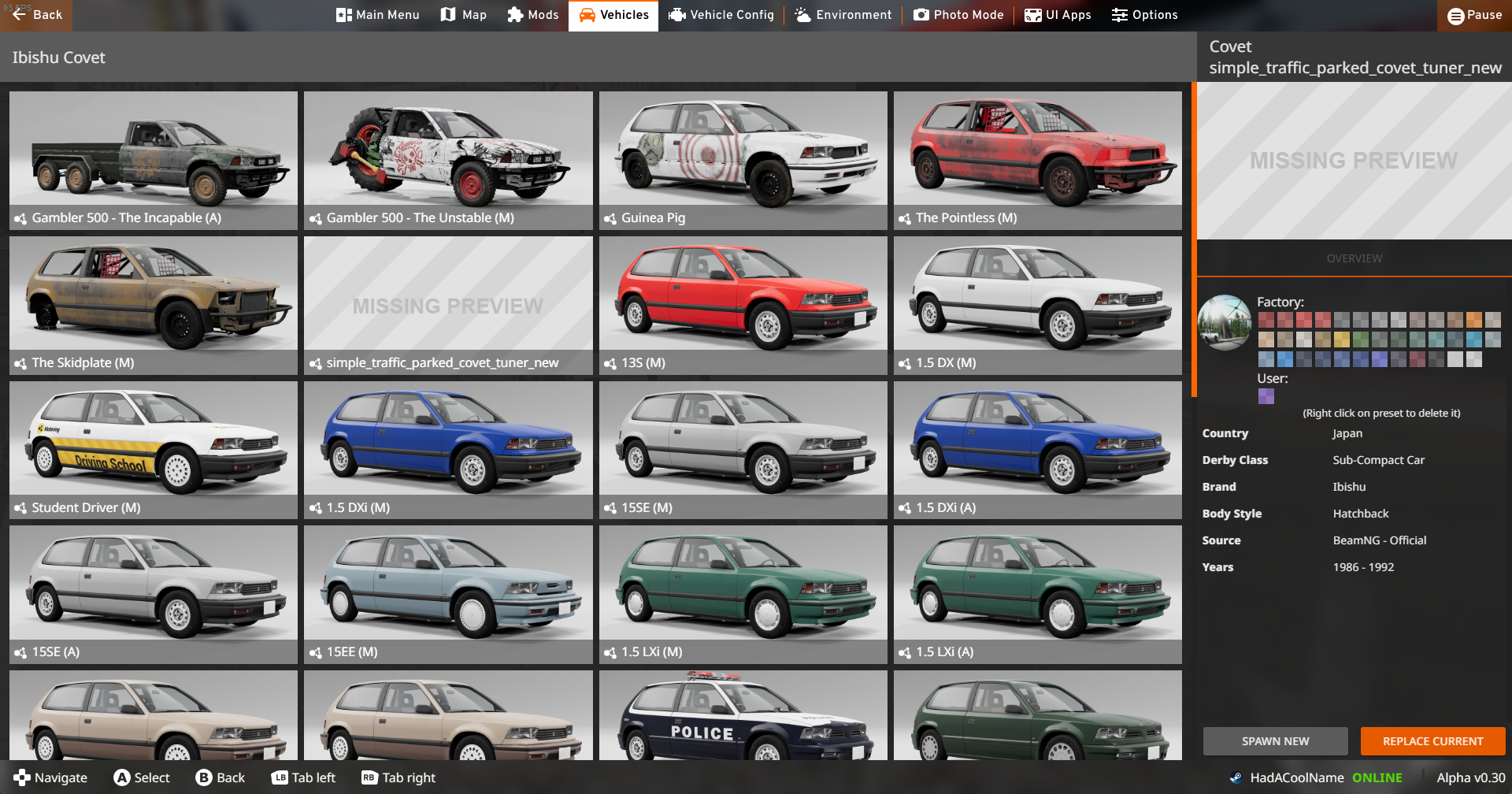1512x794 pixels.
Task: Open Environment via the weather icon
Action: point(802,15)
